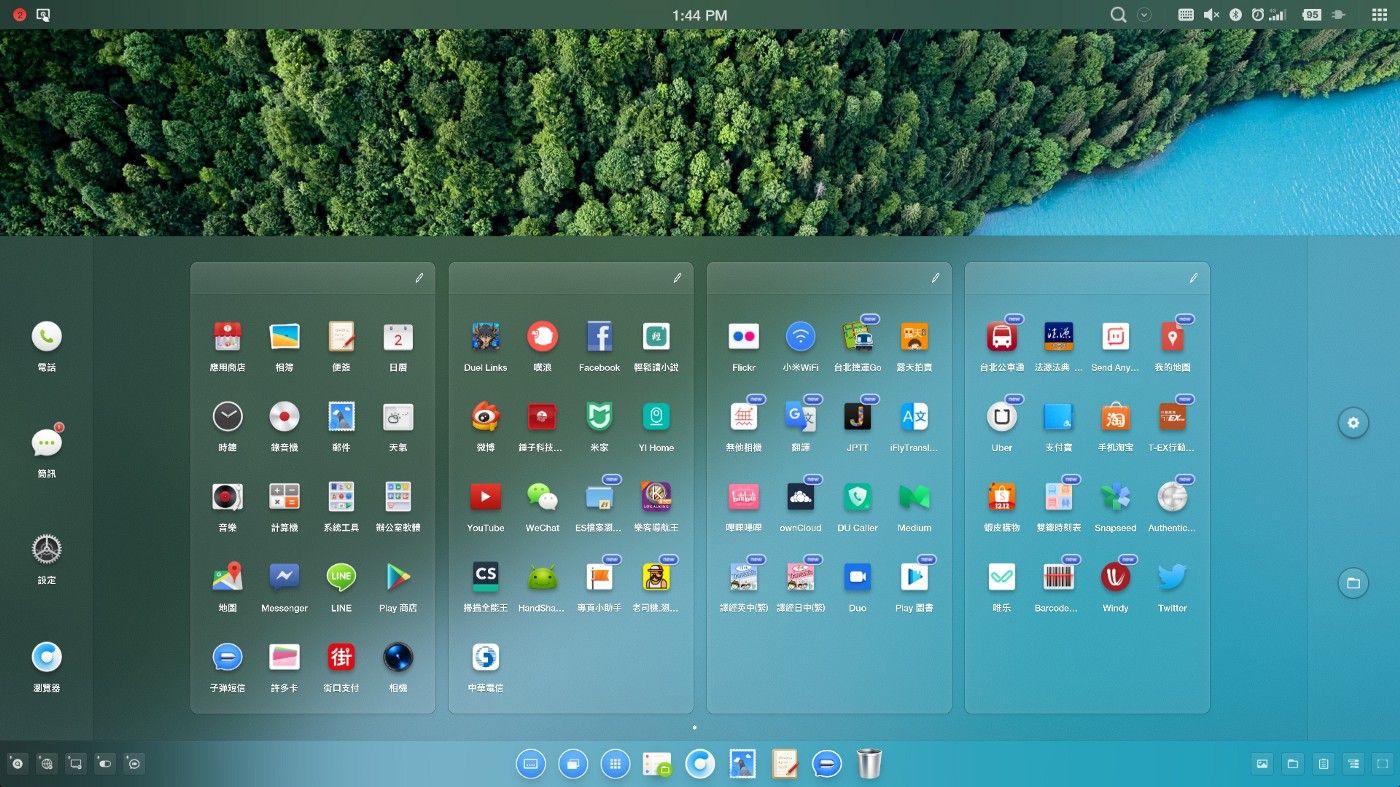The image size is (1400, 787).
Task: Open the Medium app
Action: [x=914, y=497]
